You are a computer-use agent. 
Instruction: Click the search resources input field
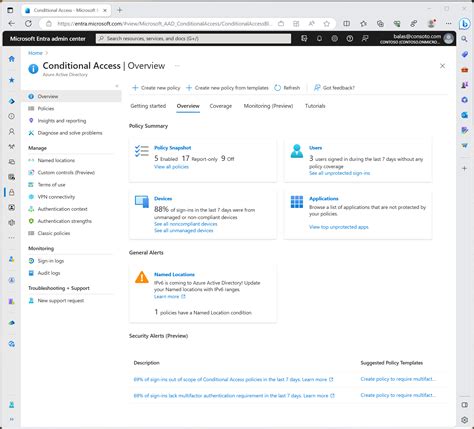pyautogui.click(x=193, y=39)
